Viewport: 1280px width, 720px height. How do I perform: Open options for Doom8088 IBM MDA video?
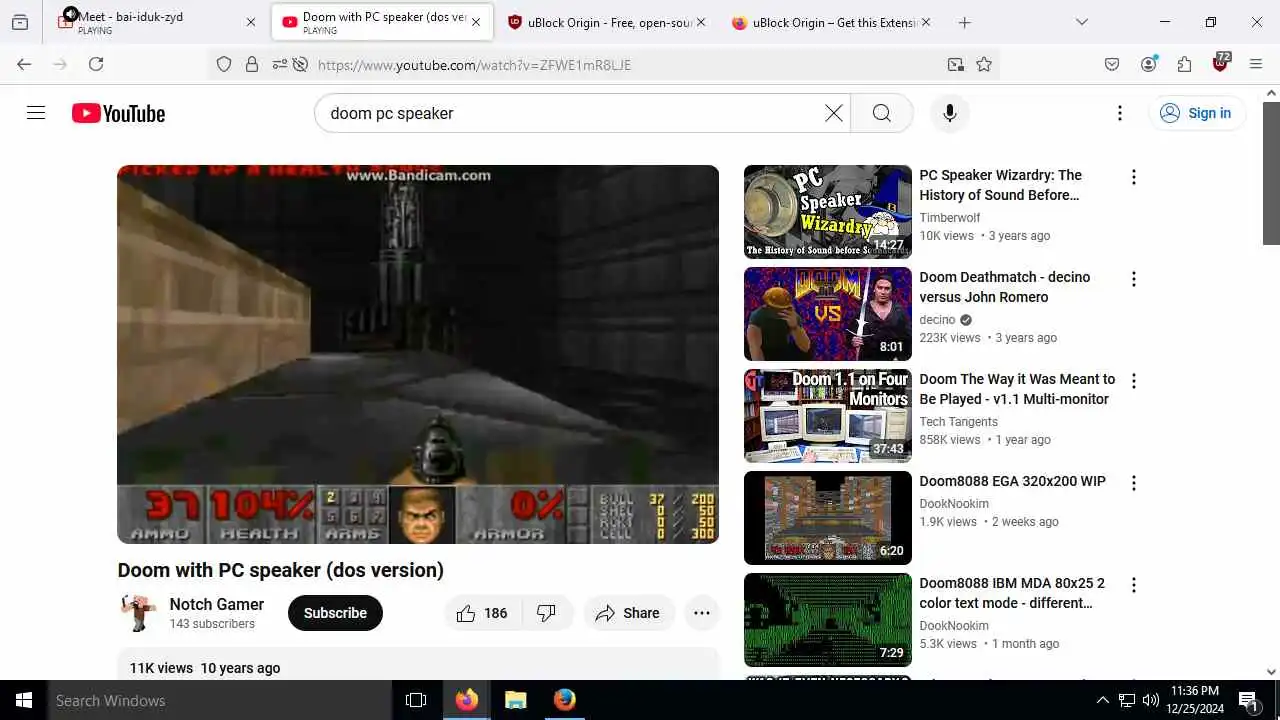click(1133, 585)
